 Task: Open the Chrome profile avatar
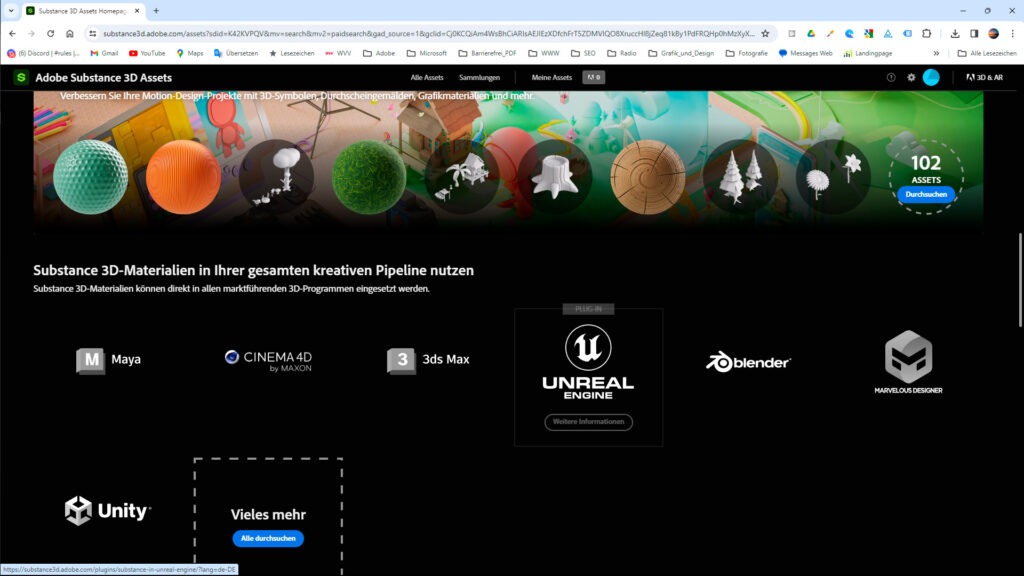993,33
